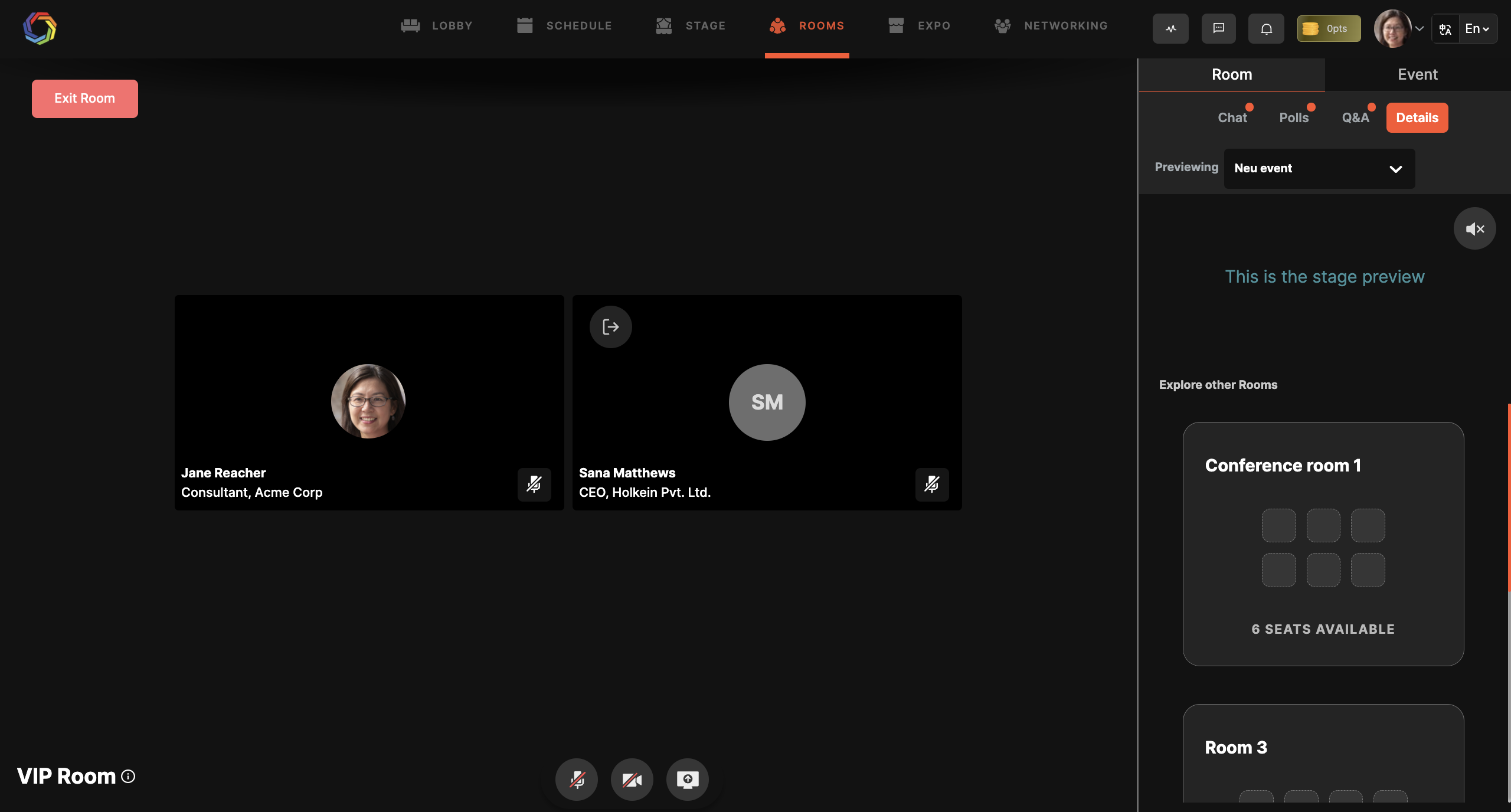
Task: Unmute the stage preview speaker
Action: click(1474, 229)
